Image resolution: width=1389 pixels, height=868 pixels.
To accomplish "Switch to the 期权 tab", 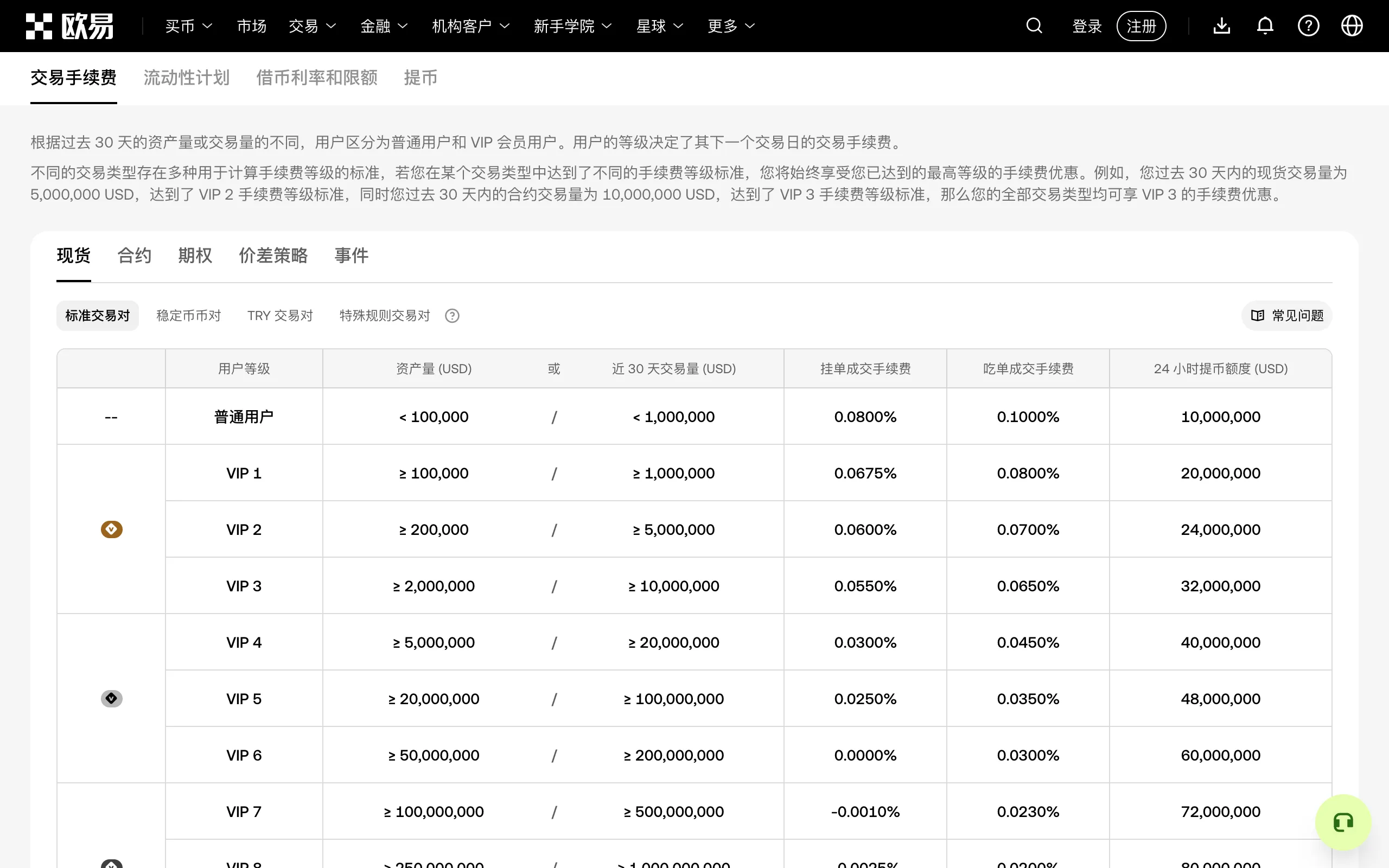I will click(x=195, y=256).
